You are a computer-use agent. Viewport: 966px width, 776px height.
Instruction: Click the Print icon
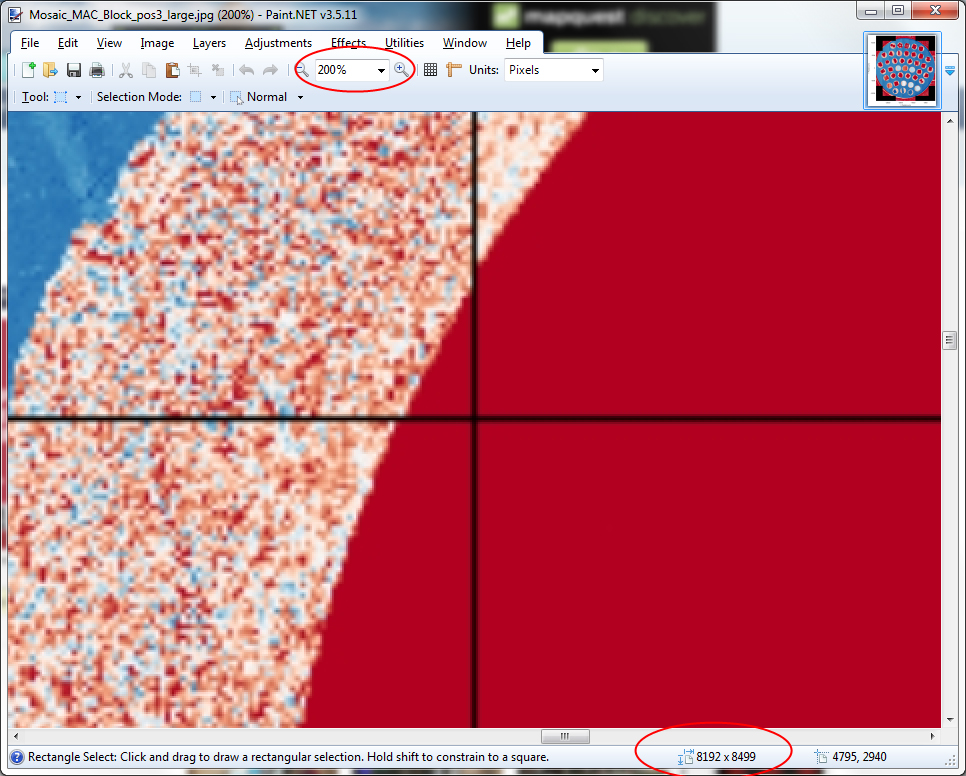(x=97, y=70)
